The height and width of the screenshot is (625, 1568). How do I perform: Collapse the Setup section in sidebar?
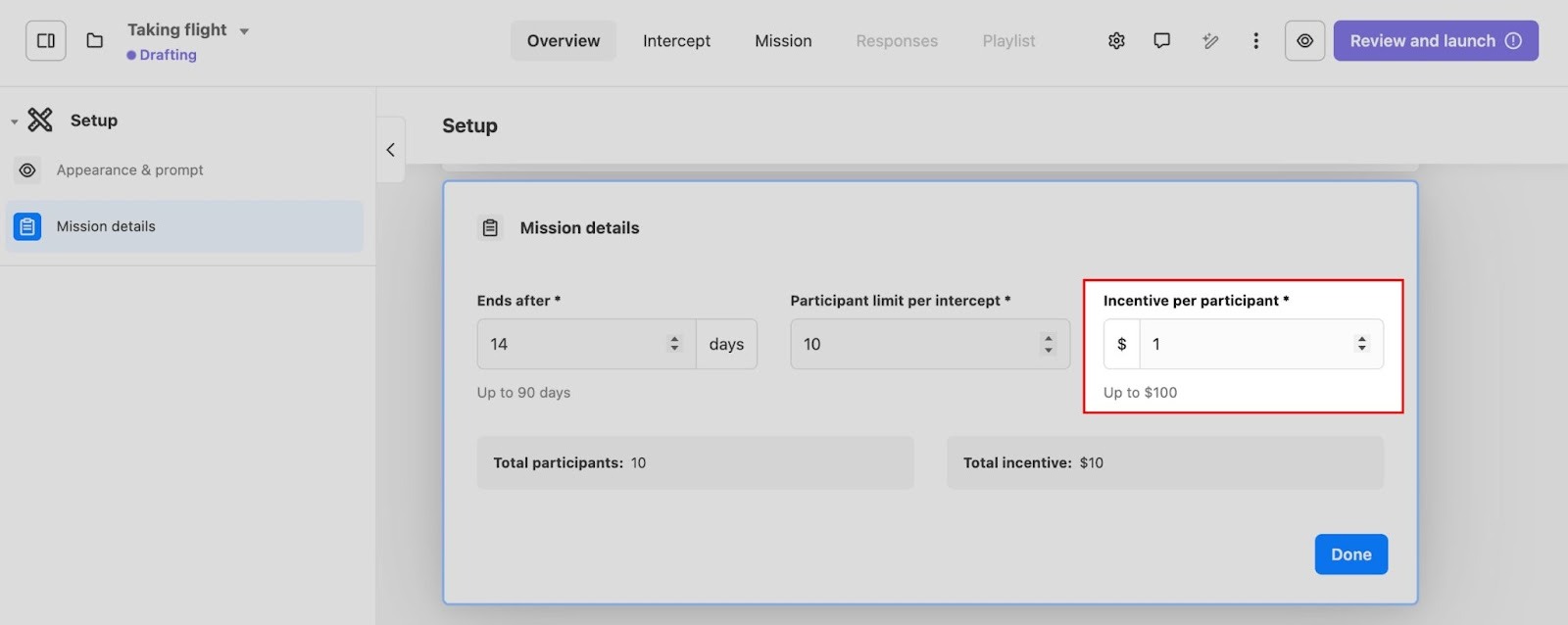[x=14, y=121]
